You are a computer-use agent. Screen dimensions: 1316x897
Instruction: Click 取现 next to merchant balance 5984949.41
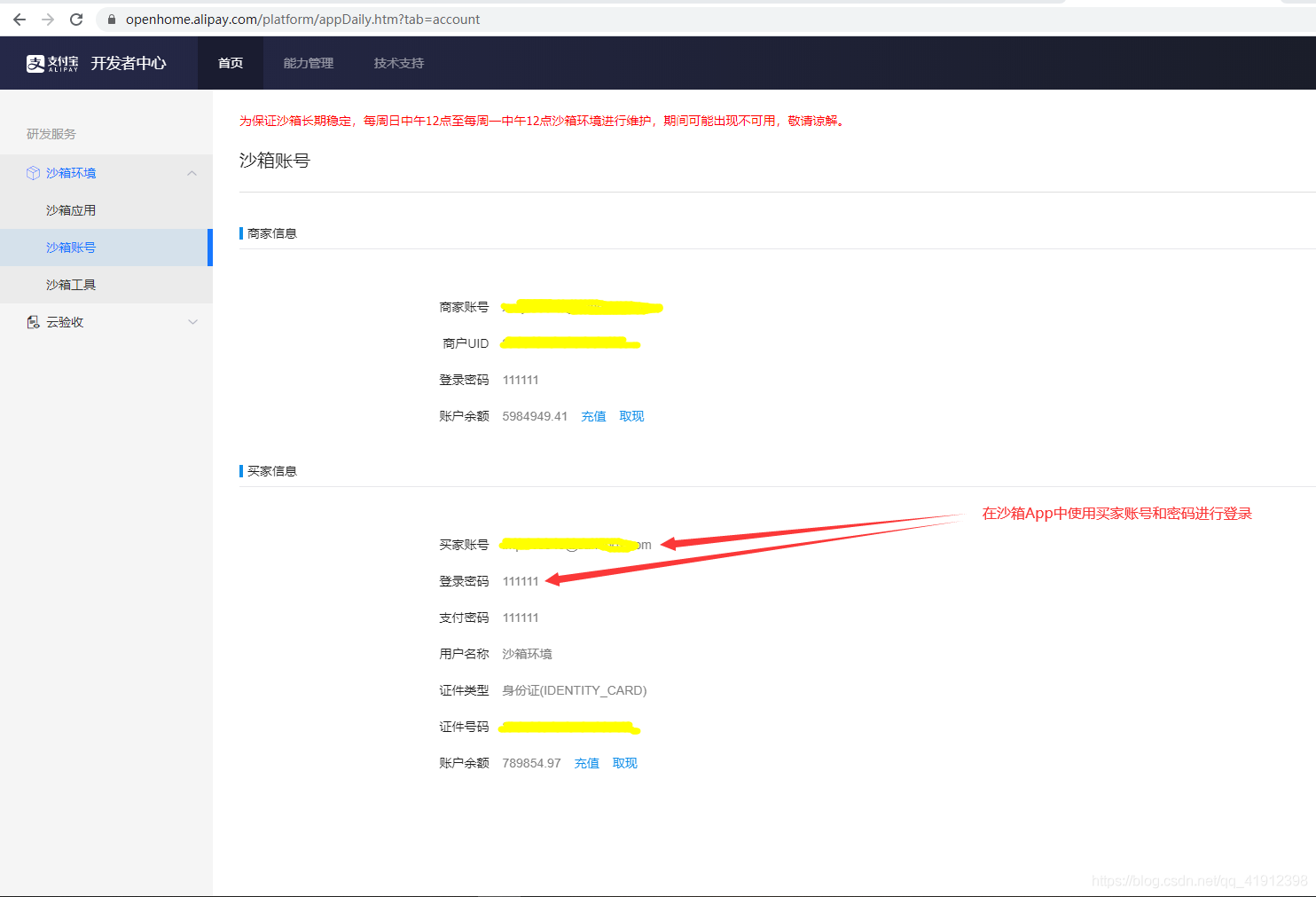[631, 416]
